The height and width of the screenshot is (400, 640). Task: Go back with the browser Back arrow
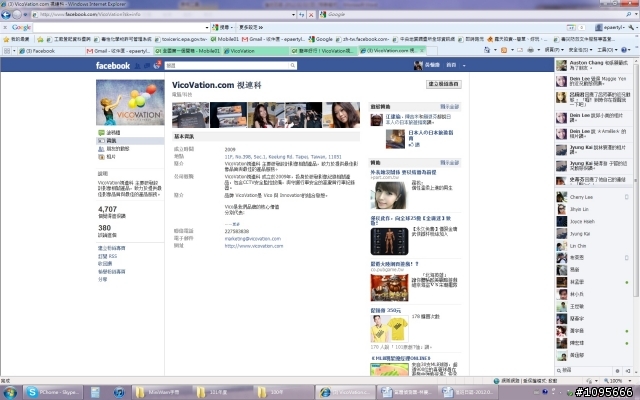6,15
